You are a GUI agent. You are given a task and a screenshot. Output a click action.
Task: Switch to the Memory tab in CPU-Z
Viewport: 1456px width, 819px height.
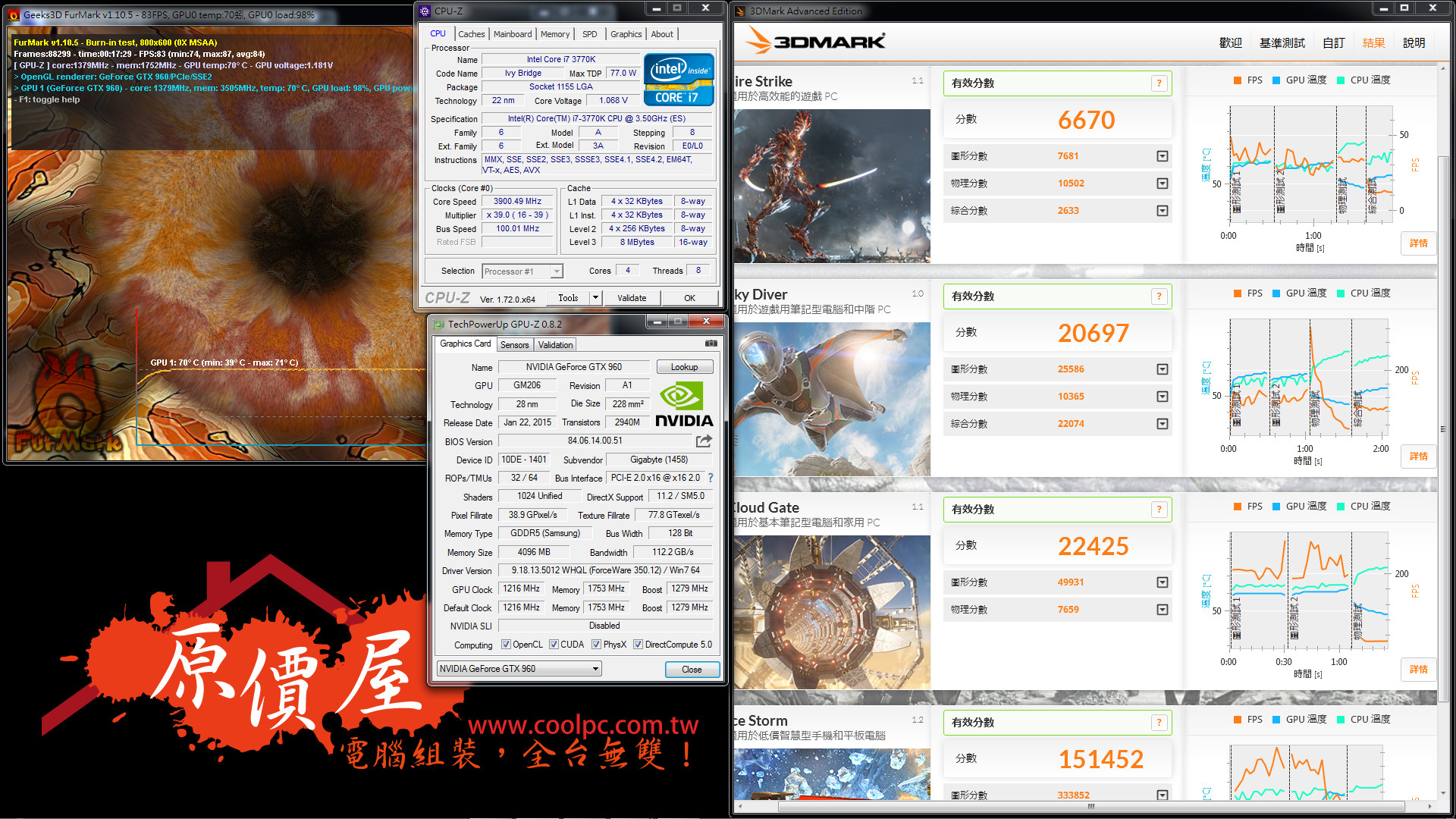tap(555, 34)
